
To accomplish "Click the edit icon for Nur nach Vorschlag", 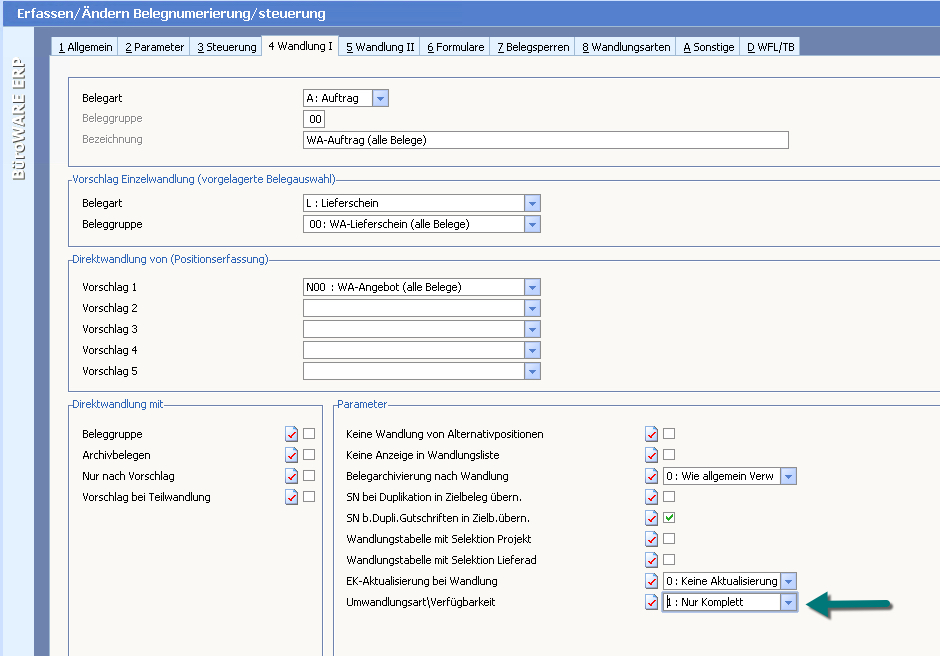I will tap(292, 476).
